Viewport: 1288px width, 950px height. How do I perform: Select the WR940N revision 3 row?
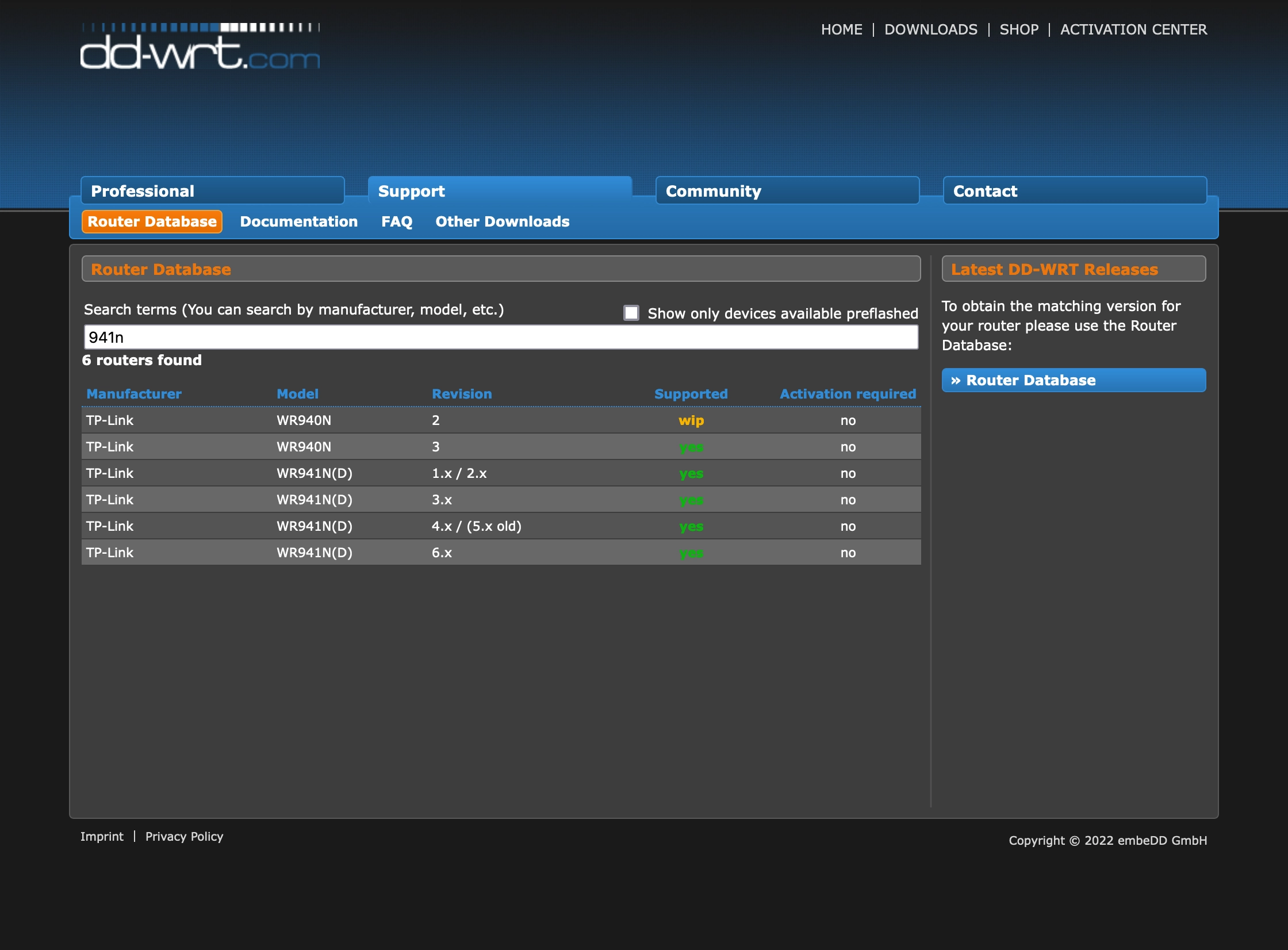[x=501, y=447]
